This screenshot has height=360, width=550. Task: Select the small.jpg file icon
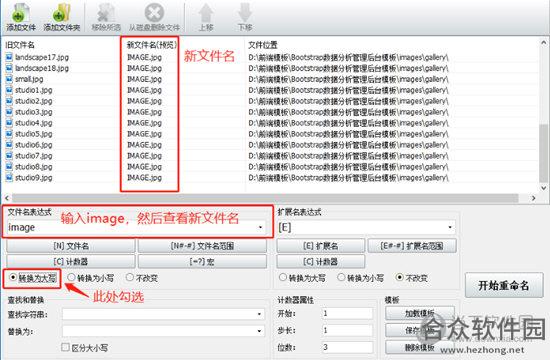click(x=9, y=79)
